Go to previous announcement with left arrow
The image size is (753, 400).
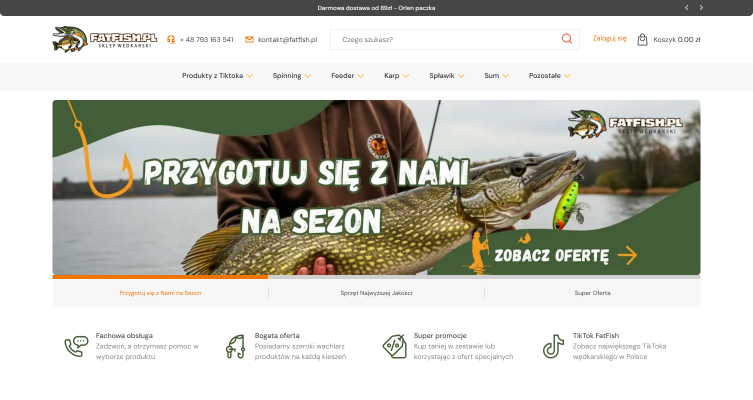(x=686, y=7)
